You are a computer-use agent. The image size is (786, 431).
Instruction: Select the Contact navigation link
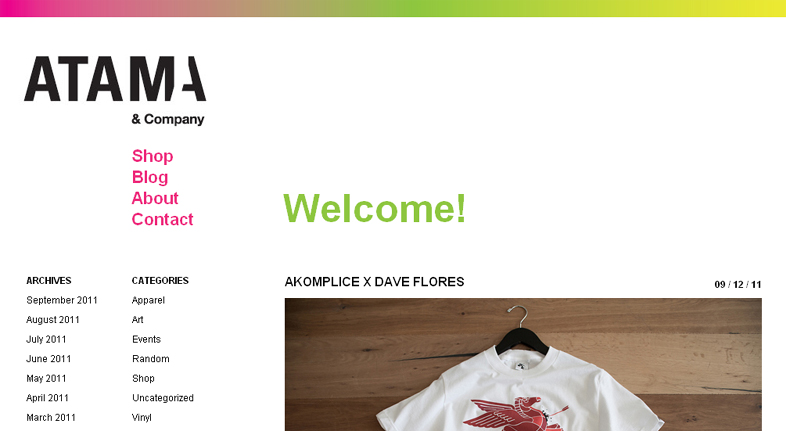click(x=162, y=219)
